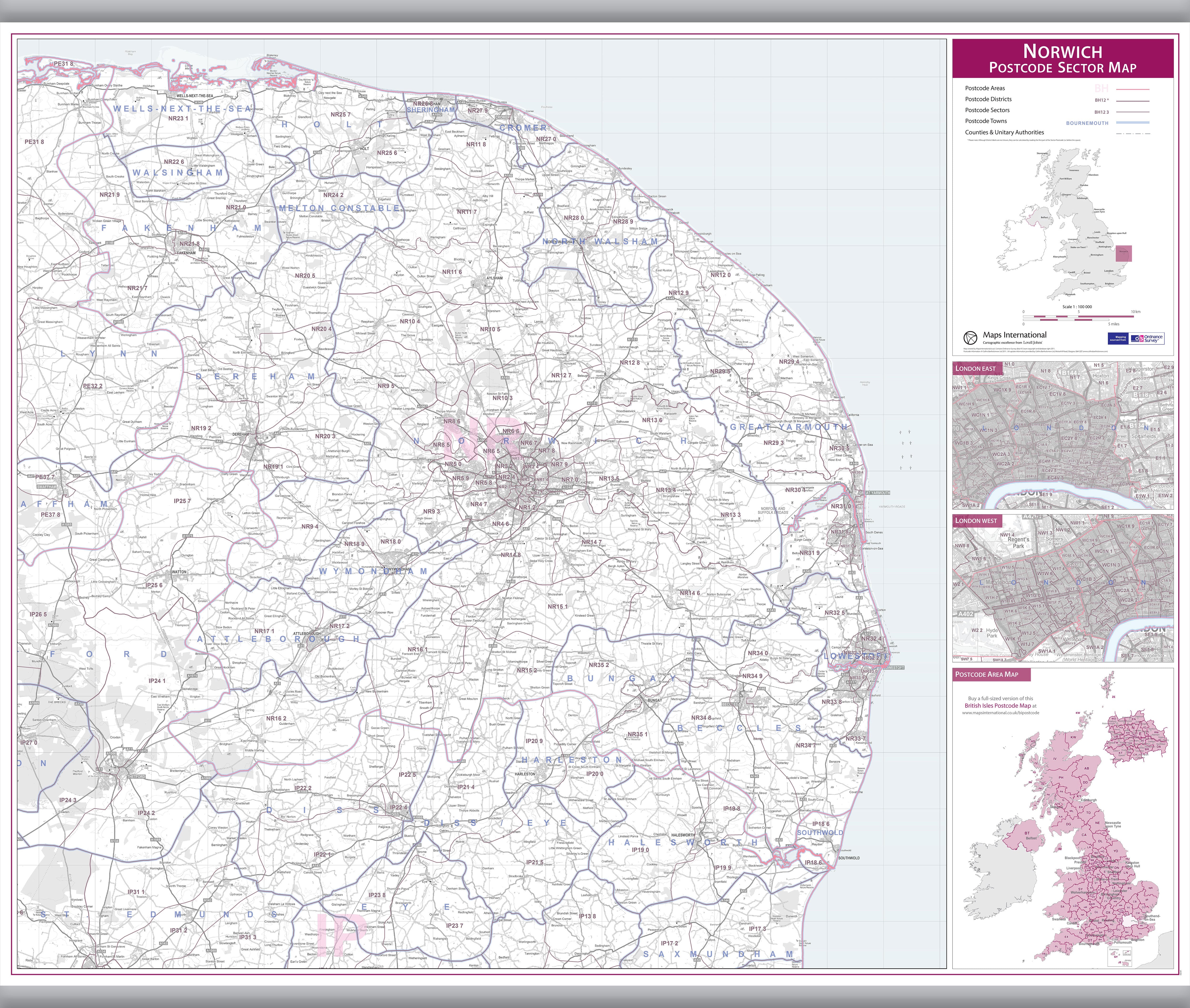
Task: Select the 'Postcode Towns' legend entry
Action: 986,121
